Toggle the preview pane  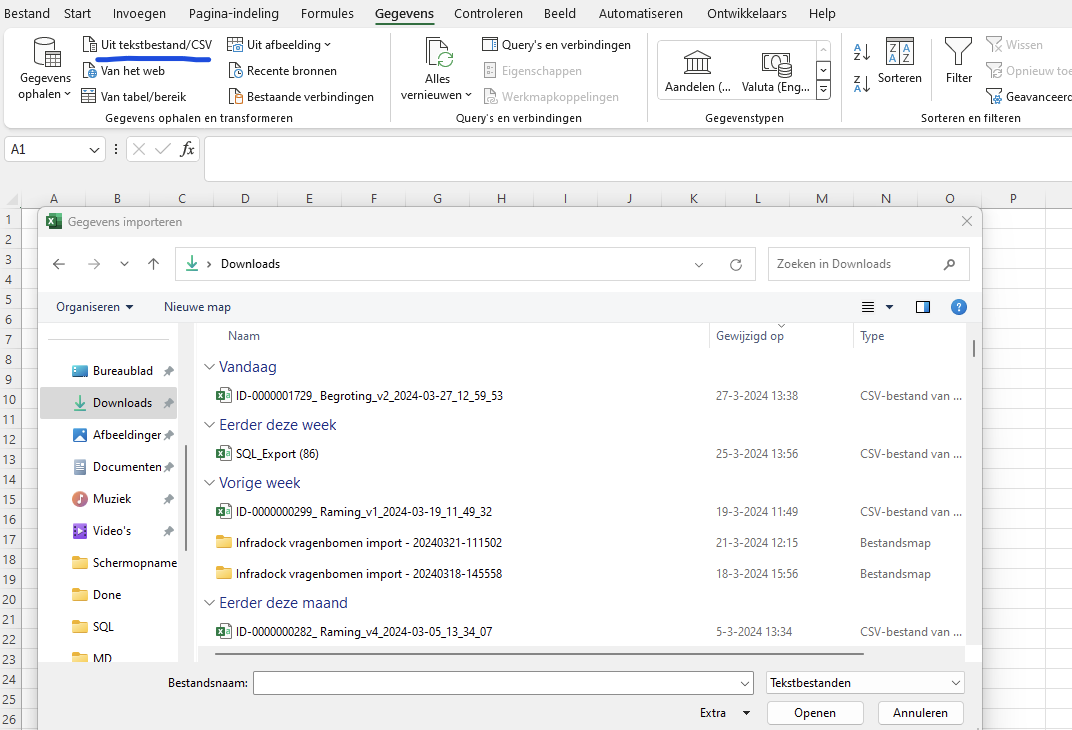[922, 307]
